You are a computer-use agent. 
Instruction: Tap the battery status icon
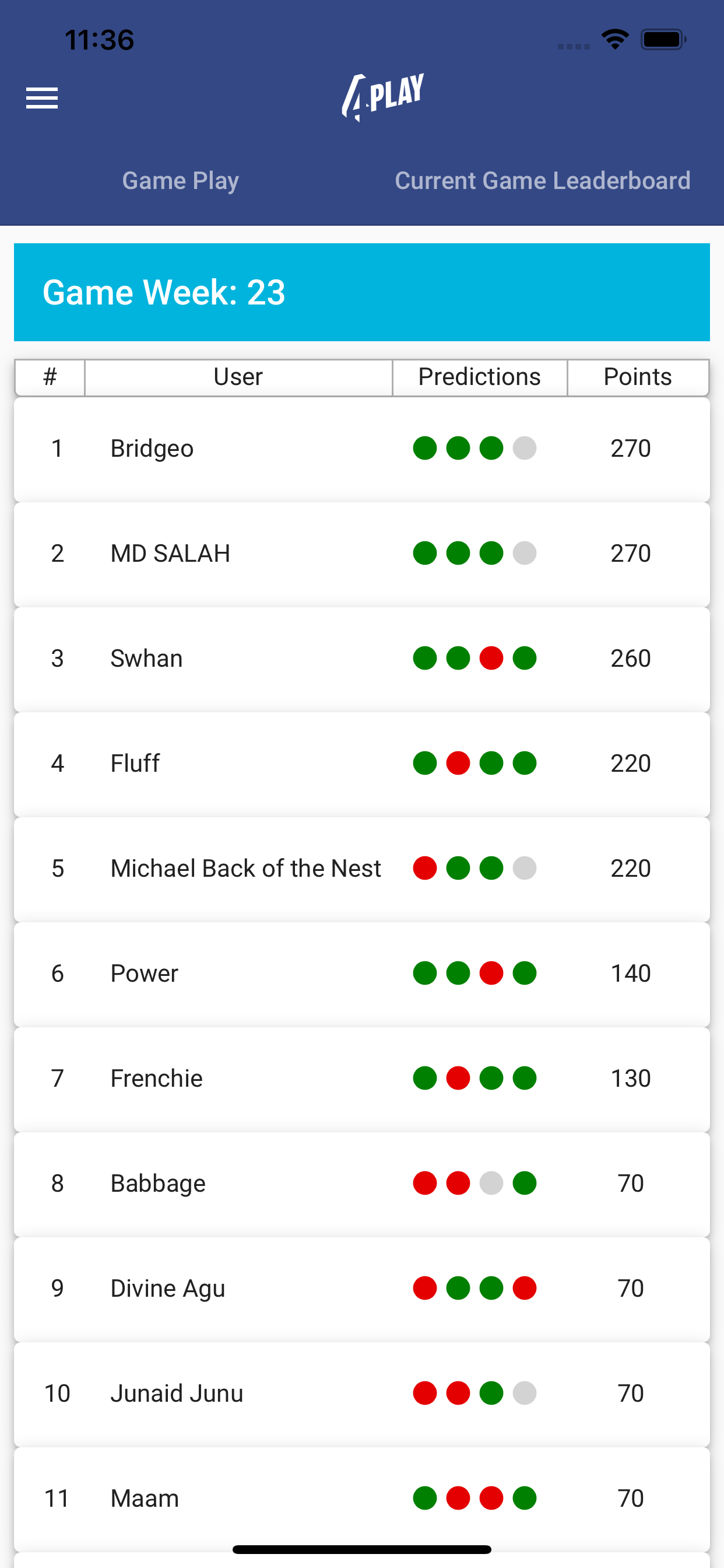pyautogui.click(x=663, y=40)
